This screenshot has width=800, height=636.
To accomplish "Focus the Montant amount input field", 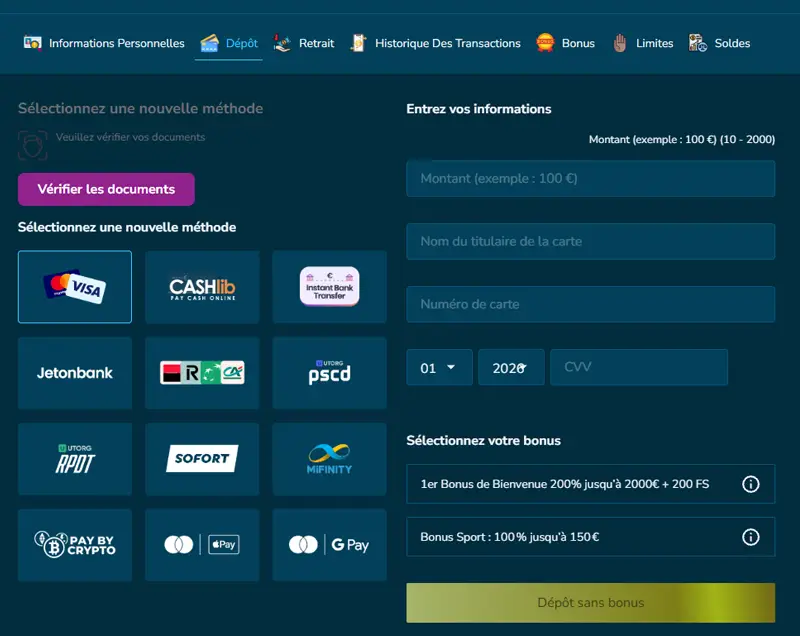I will pos(590,179).
